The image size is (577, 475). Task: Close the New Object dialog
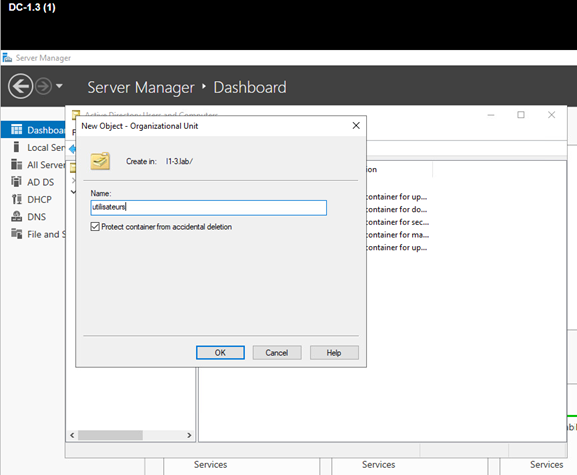(x=356, y=126)
